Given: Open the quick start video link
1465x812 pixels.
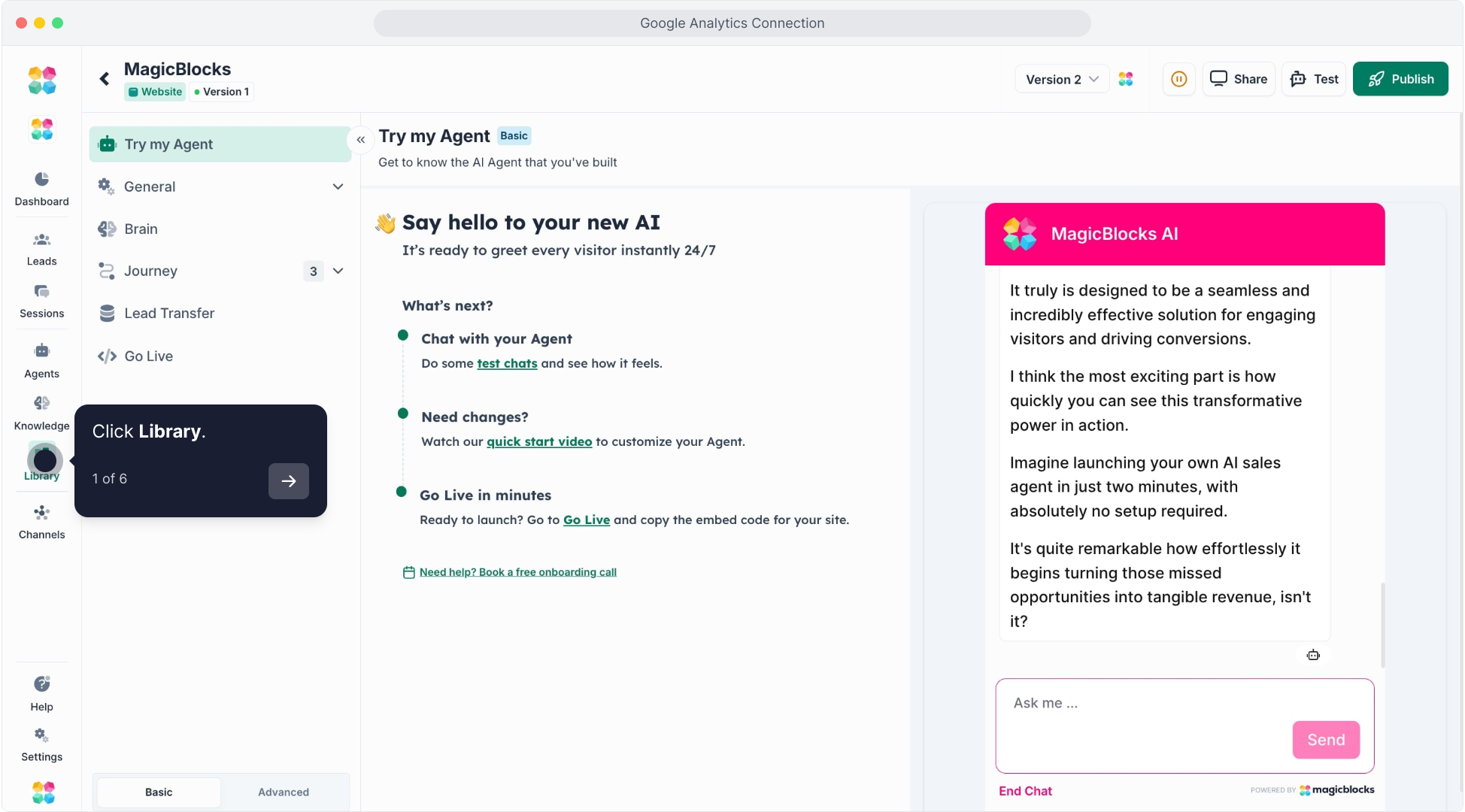Looking at the screenshot, I should [x=539, y=442].
